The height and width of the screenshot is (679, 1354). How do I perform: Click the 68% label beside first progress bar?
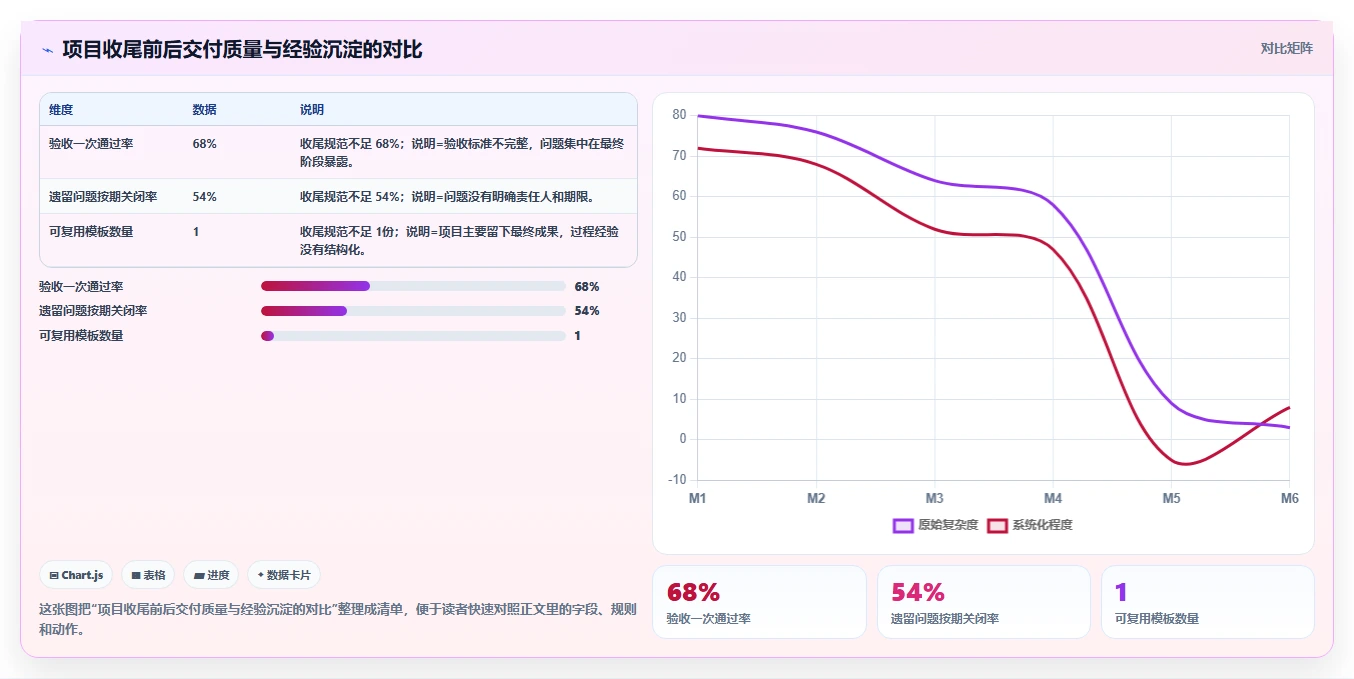[x=587, y=286]
